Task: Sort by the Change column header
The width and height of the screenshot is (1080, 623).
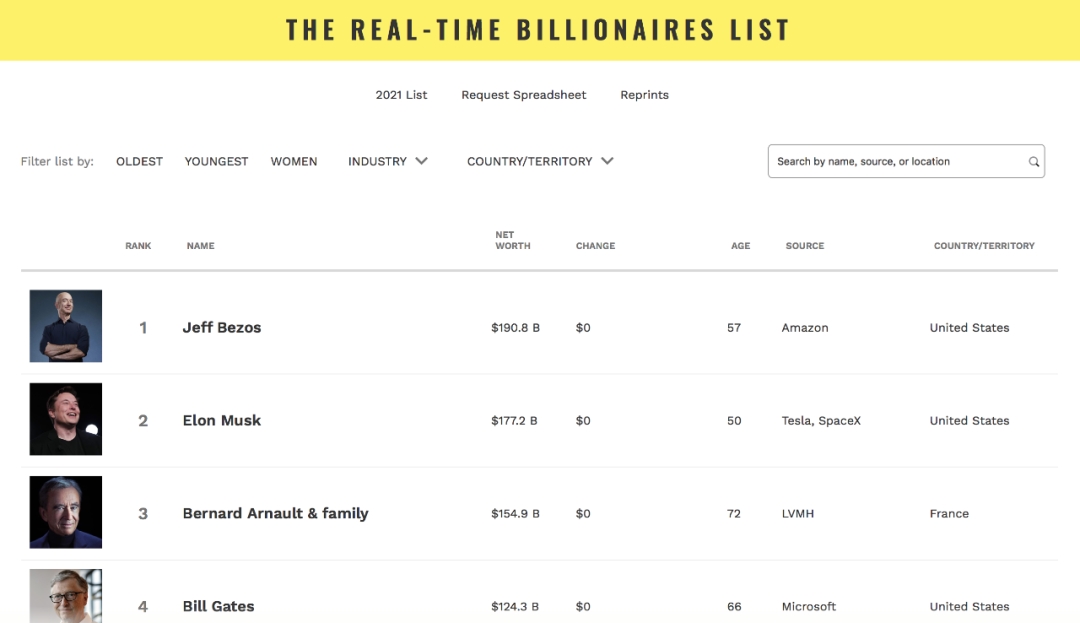Action: click(595, 246)
